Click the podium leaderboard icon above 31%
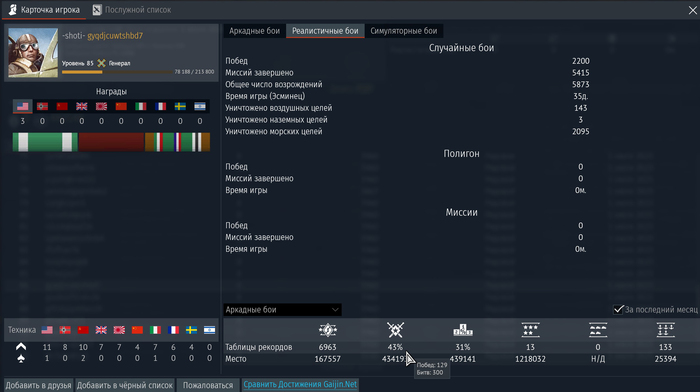The width and height of the screenshot is (700, 392). pos(463,330)
